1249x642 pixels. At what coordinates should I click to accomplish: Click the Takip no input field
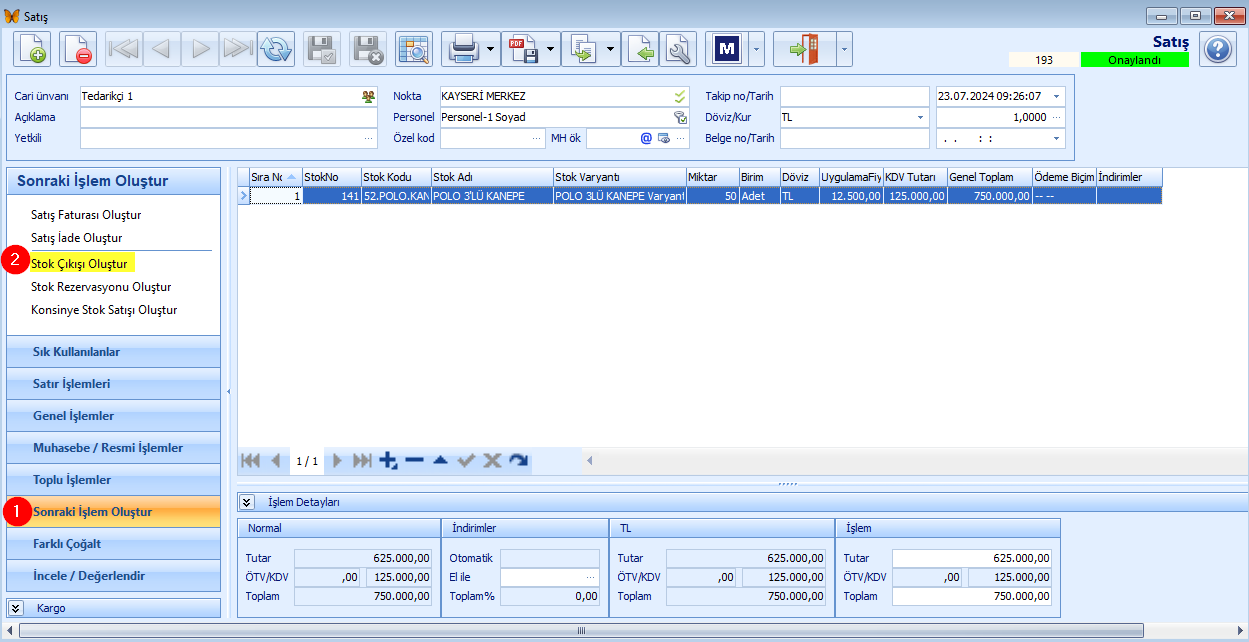(x=855, y=96)
